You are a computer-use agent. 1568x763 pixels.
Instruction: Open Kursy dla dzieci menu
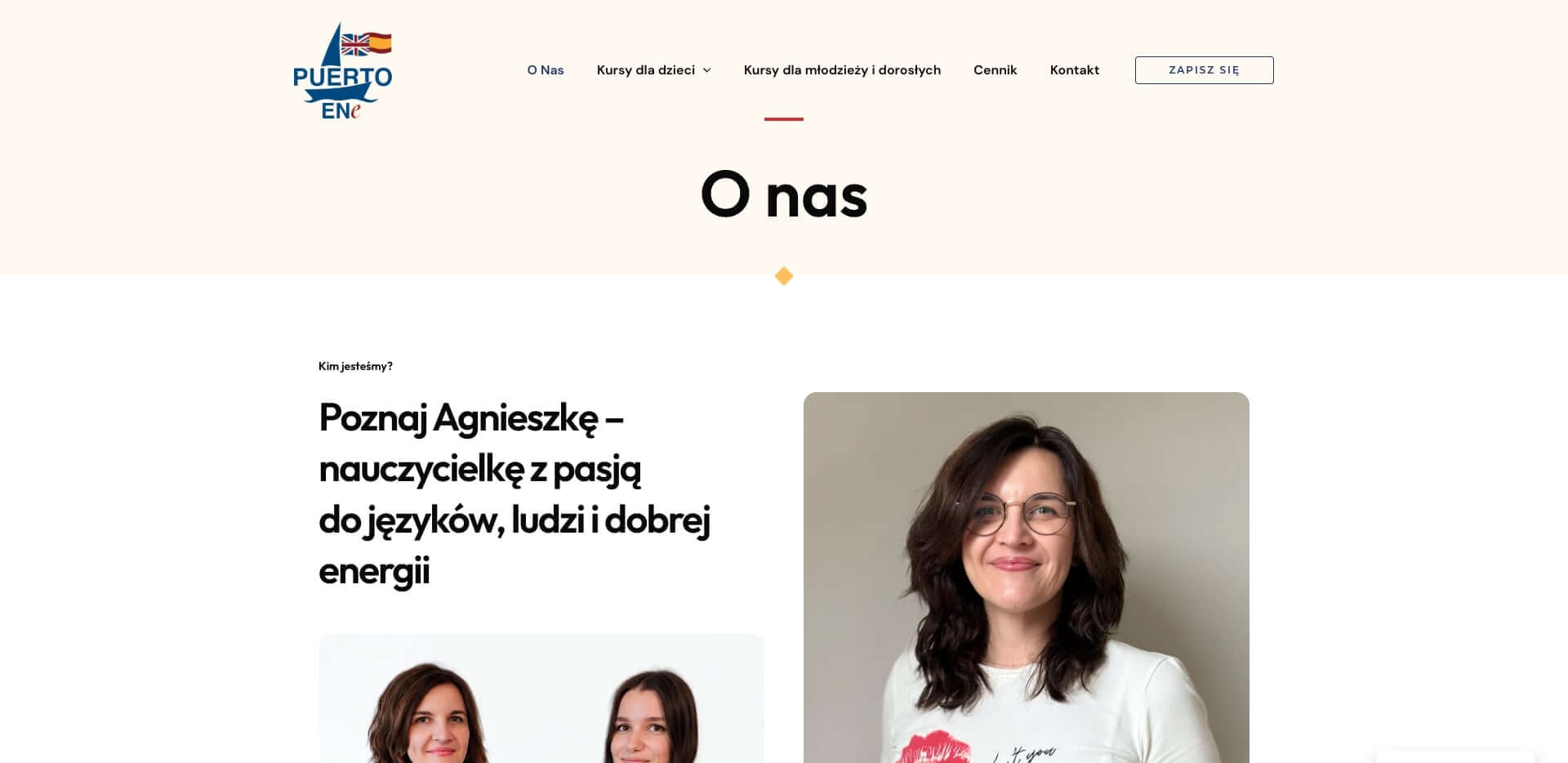coord(645,70)
